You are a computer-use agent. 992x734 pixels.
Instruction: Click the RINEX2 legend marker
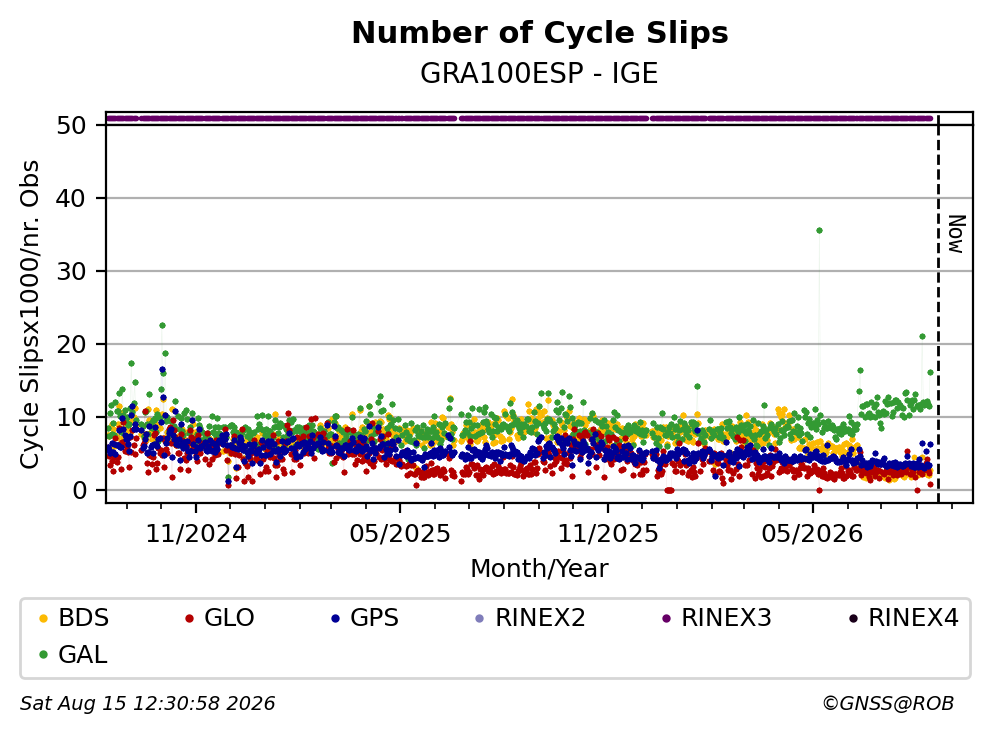(480, 618)
